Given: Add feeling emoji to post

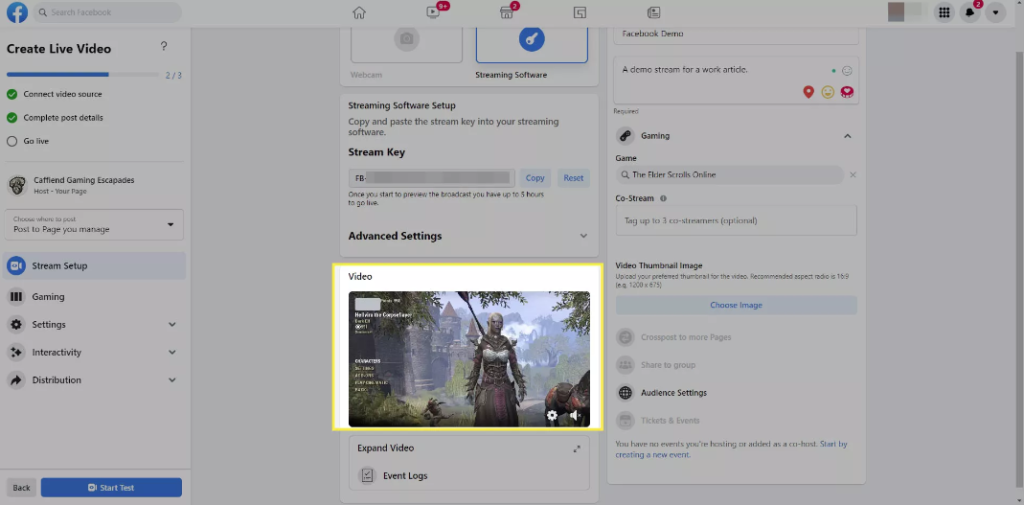Looking at the screenshot, I should point(827,92).
